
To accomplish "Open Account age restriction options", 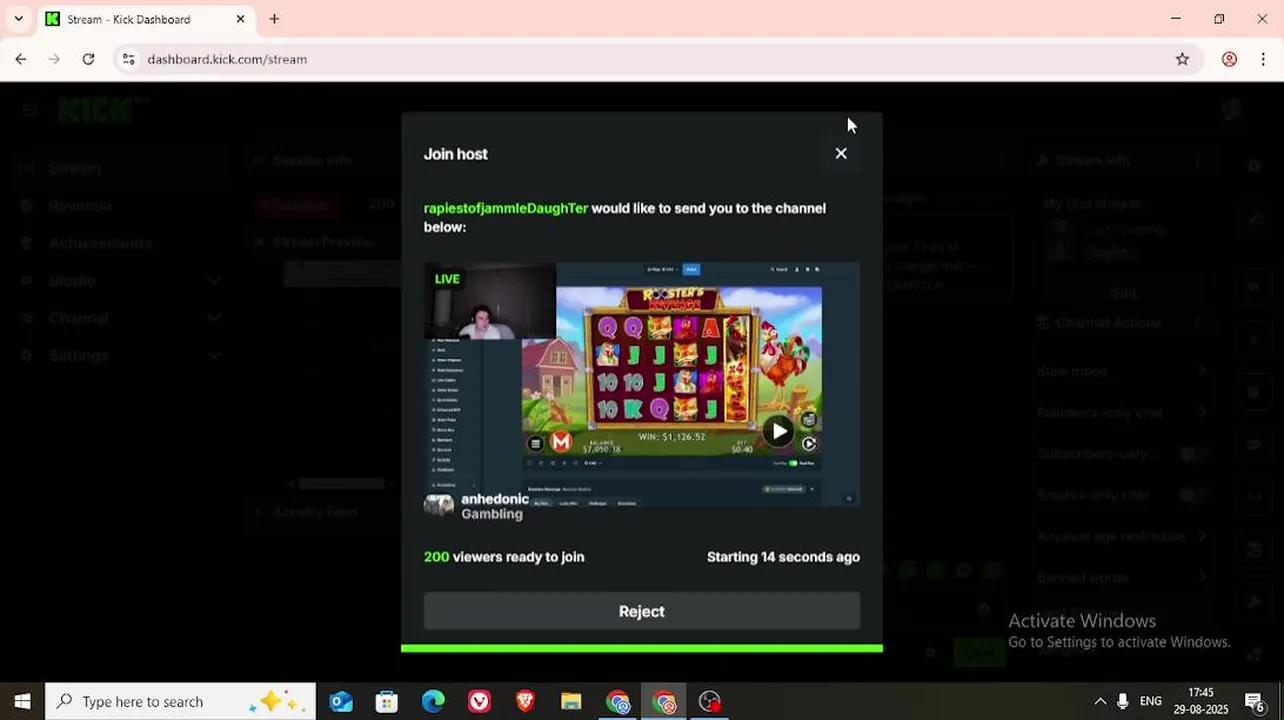I will click(x=1122, y=536).
